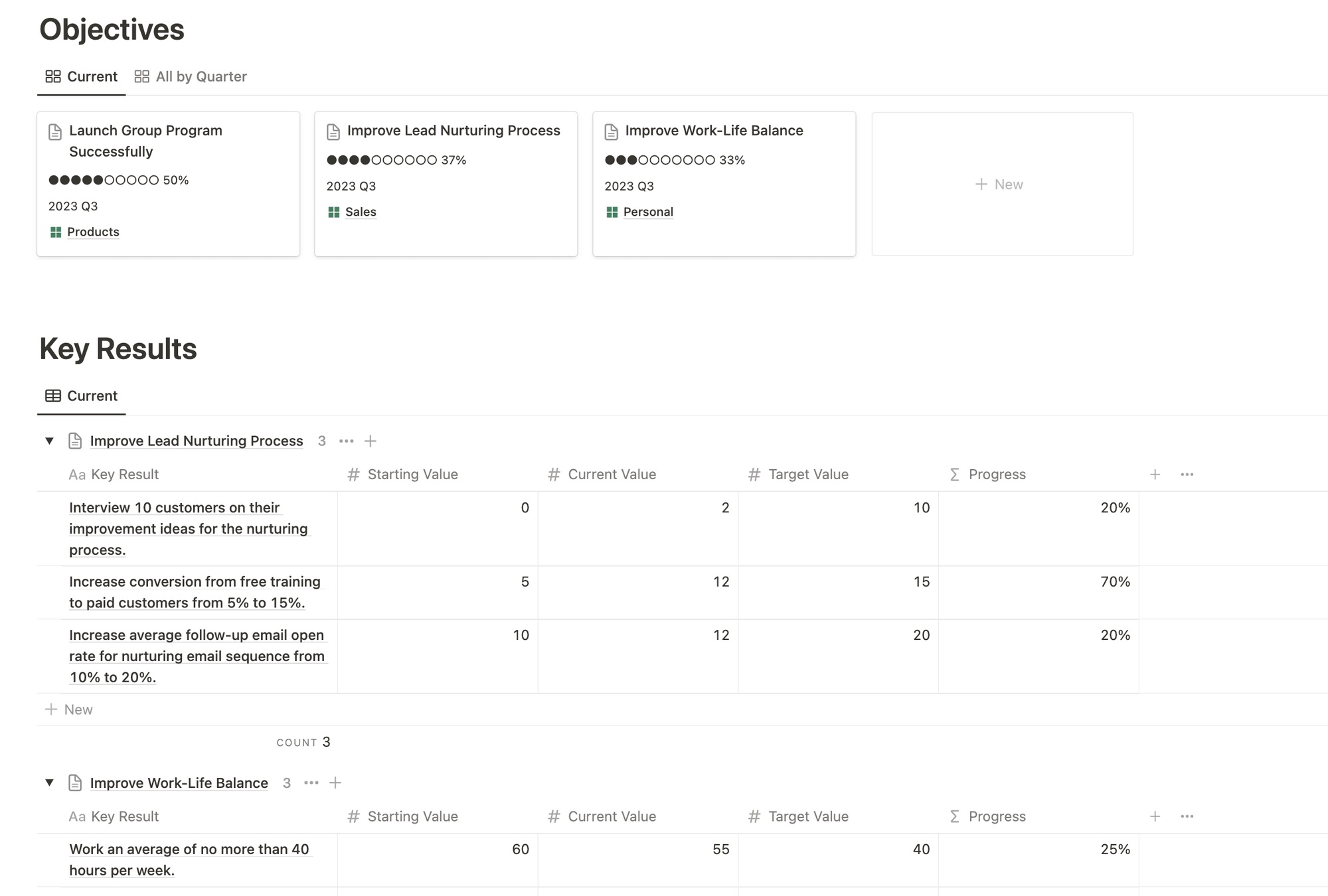Click plus icon next to Improve Lead Nurturing Process group

click(x=371, y=441)
